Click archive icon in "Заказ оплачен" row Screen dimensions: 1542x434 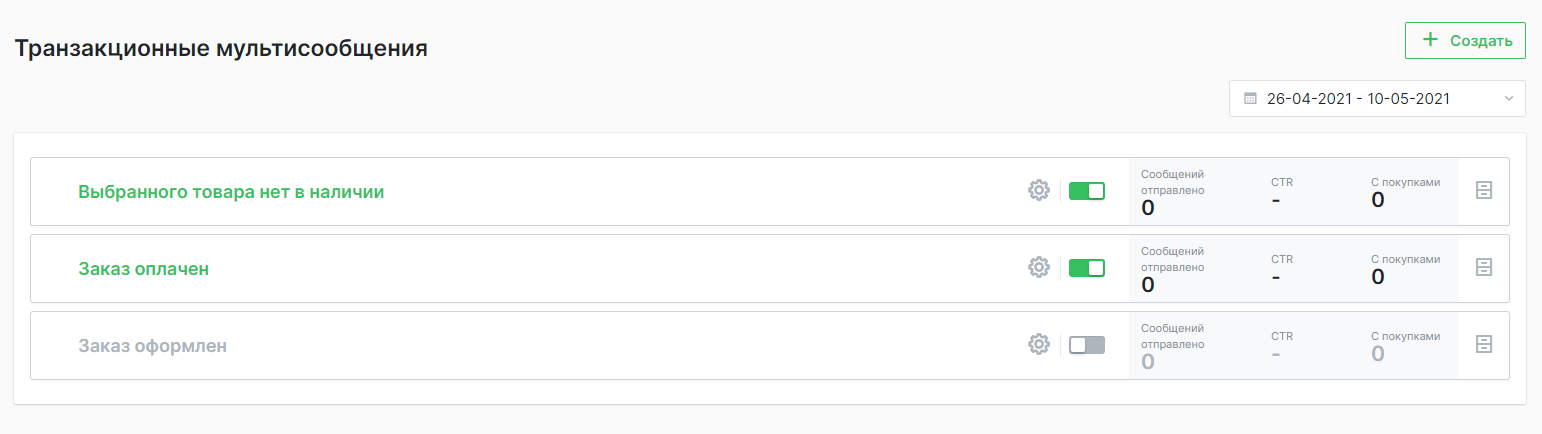click(1484, 268)
